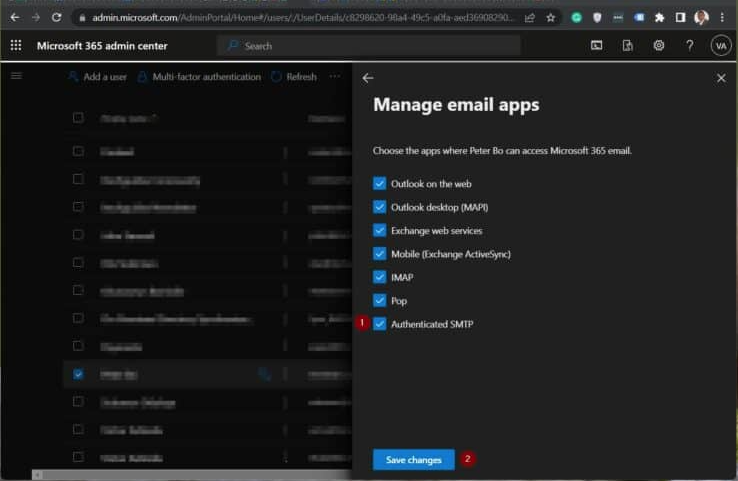Screen dimensions: 738x481
Task: Reload the page with the browser refresh icon
Action: coord(56,17)
